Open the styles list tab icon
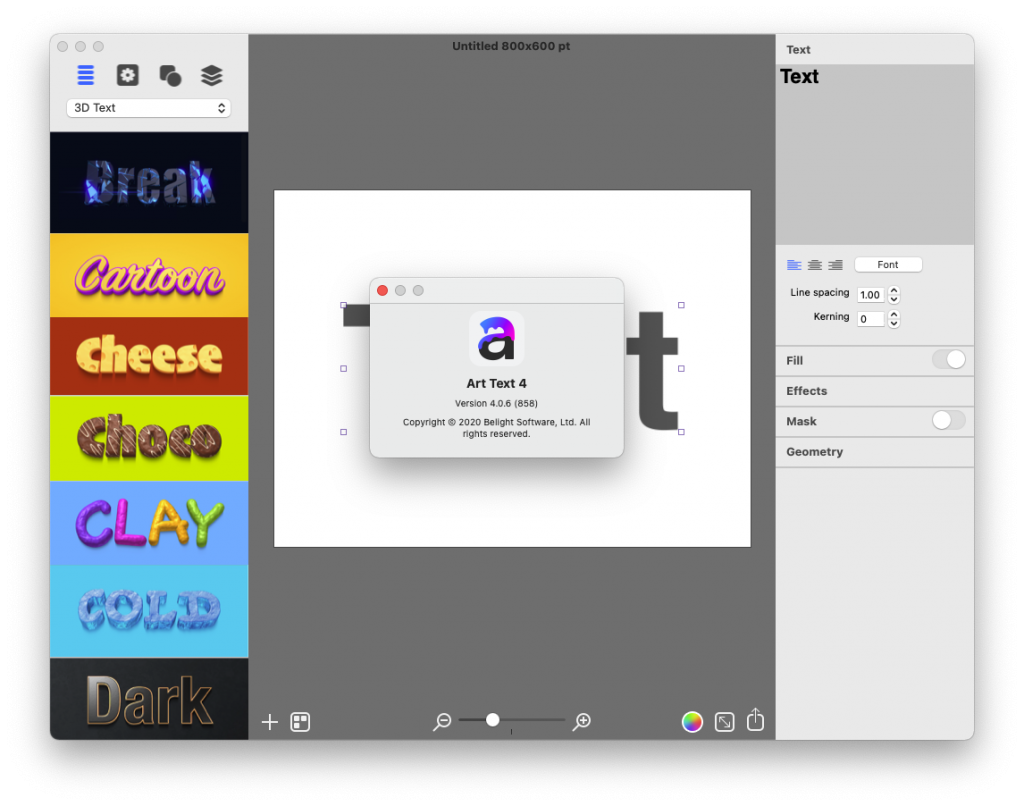The width and height of the screenshot is (1024, 806). pyautogui.click(x=86, y=75)
